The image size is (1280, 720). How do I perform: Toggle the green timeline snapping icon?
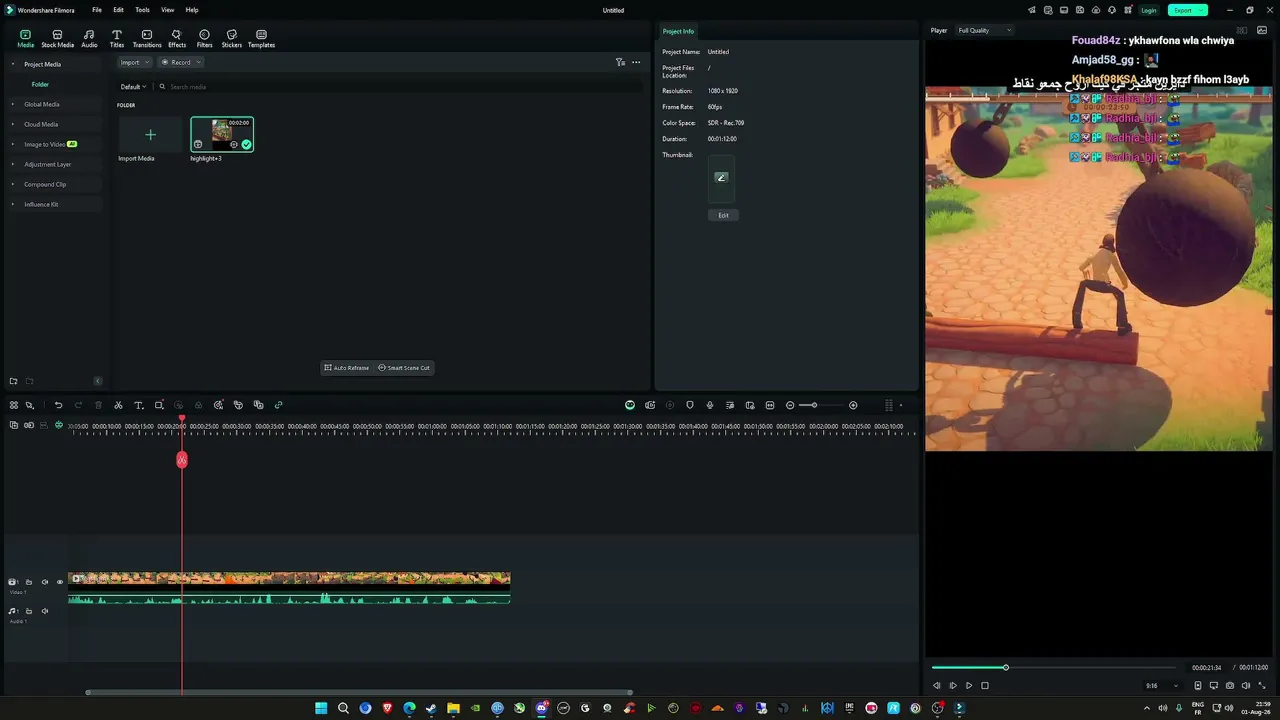(59, 426)
